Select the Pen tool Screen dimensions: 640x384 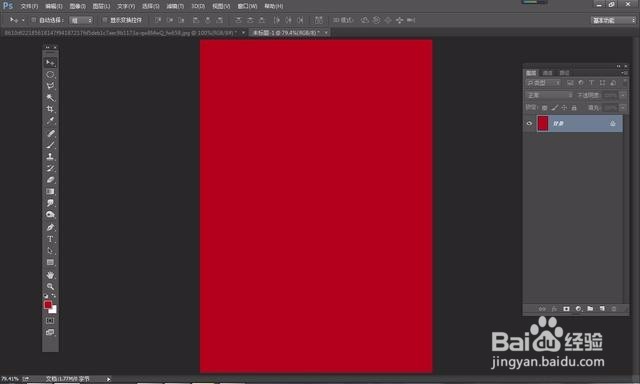[50, 227]
